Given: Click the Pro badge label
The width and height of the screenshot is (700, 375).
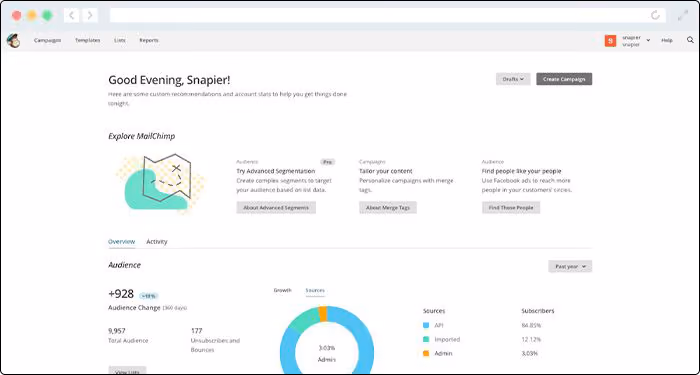Looking at the screenshot, I should [327, 162].
